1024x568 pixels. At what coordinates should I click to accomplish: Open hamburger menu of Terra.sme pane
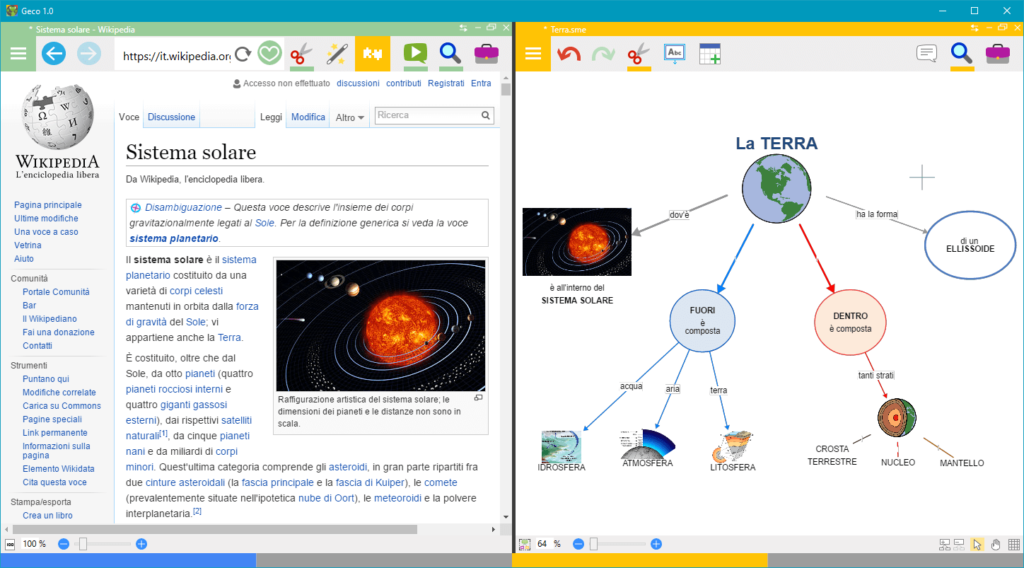coord(533,54)
